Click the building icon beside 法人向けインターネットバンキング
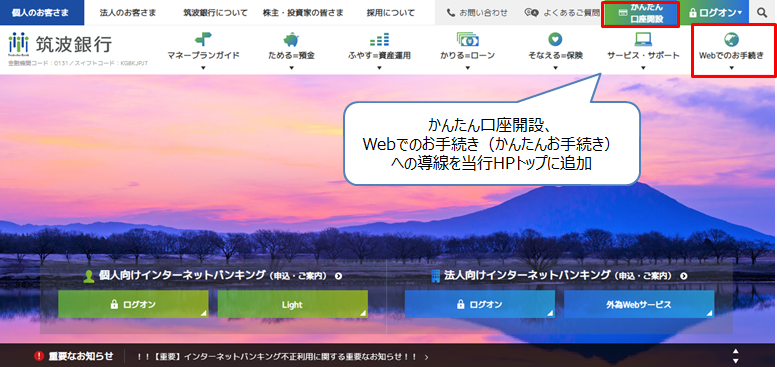The height and width of the screenshot is (367, 777). pos(436,276)
